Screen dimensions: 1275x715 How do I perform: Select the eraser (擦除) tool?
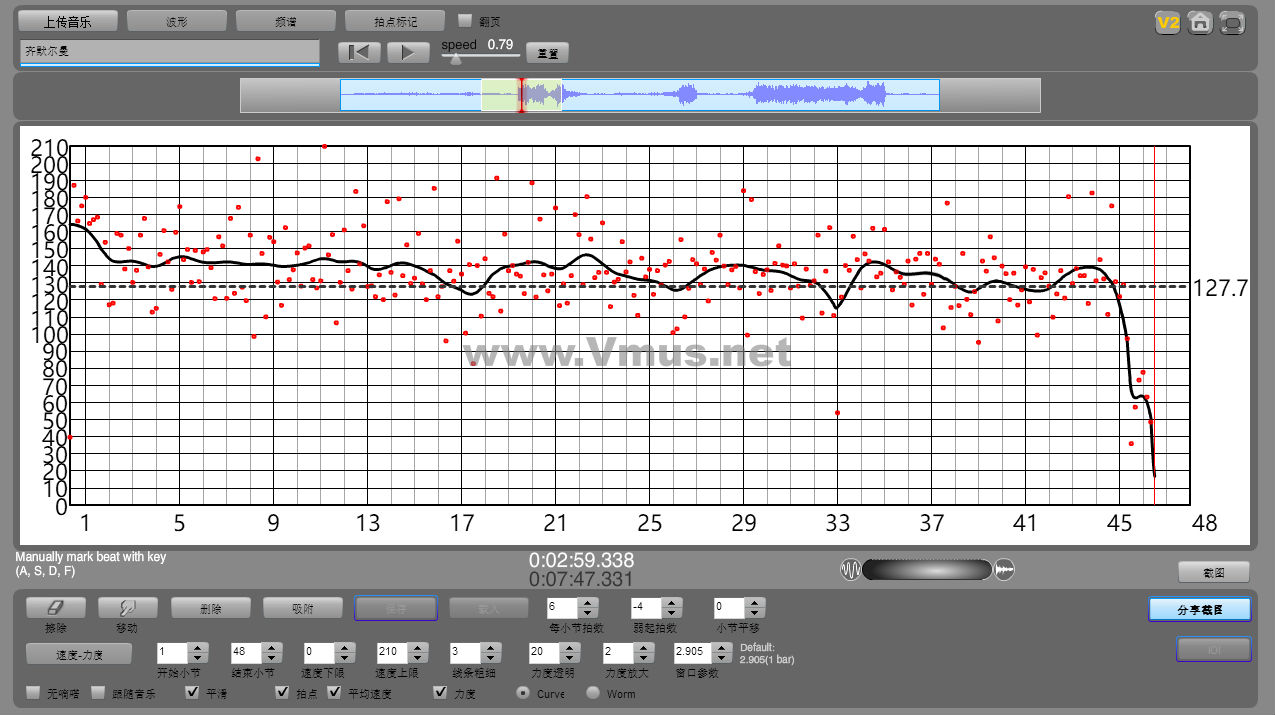pos(55,608)
